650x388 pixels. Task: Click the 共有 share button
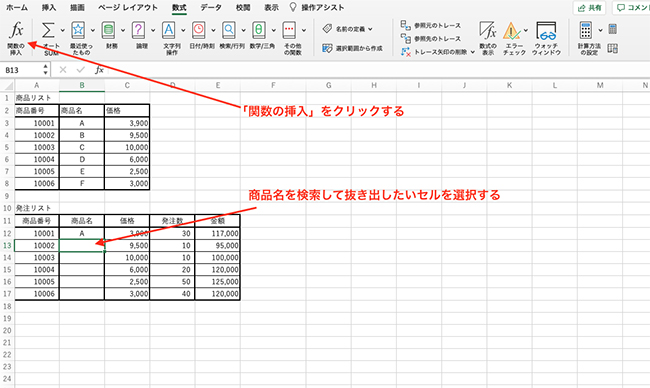pyautogui.click(x=589, y=8)
